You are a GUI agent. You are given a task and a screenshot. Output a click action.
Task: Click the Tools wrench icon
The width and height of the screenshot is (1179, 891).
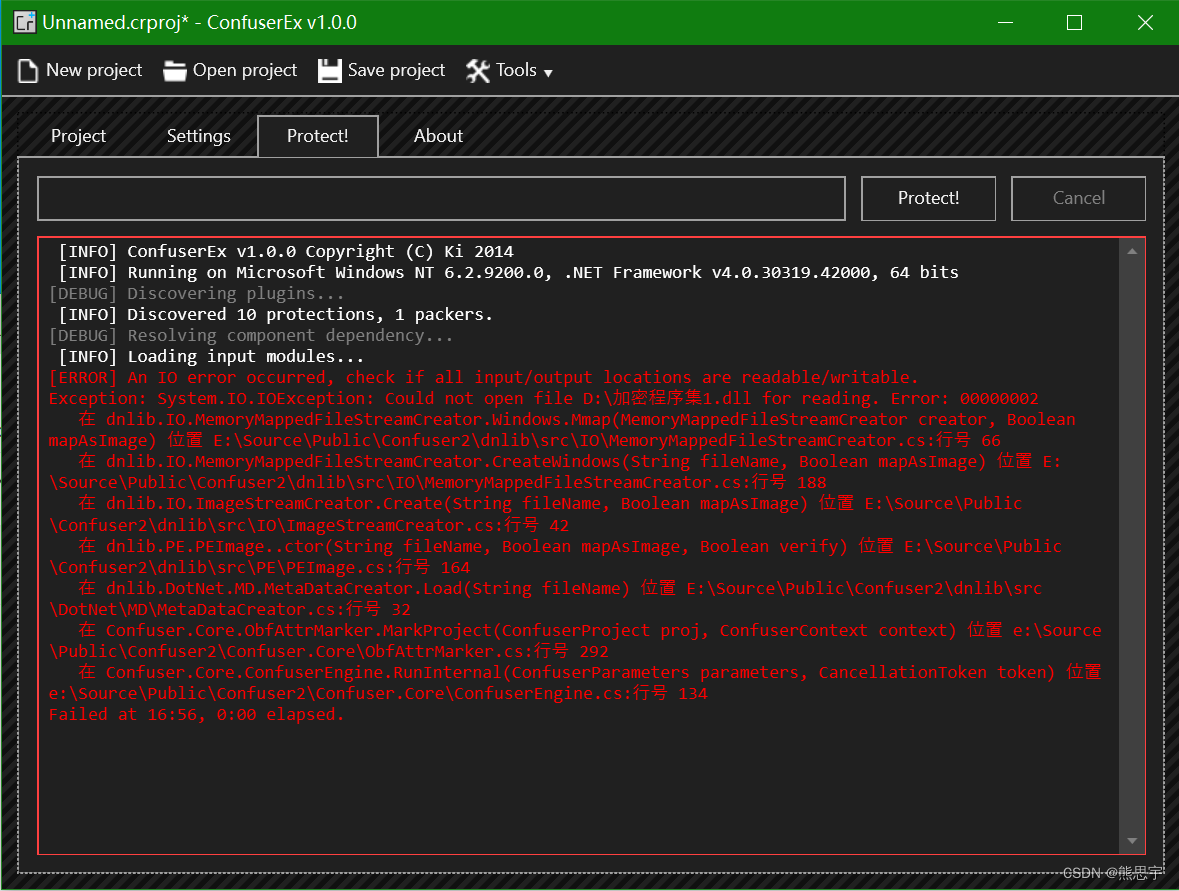click(x=477, y=71)
